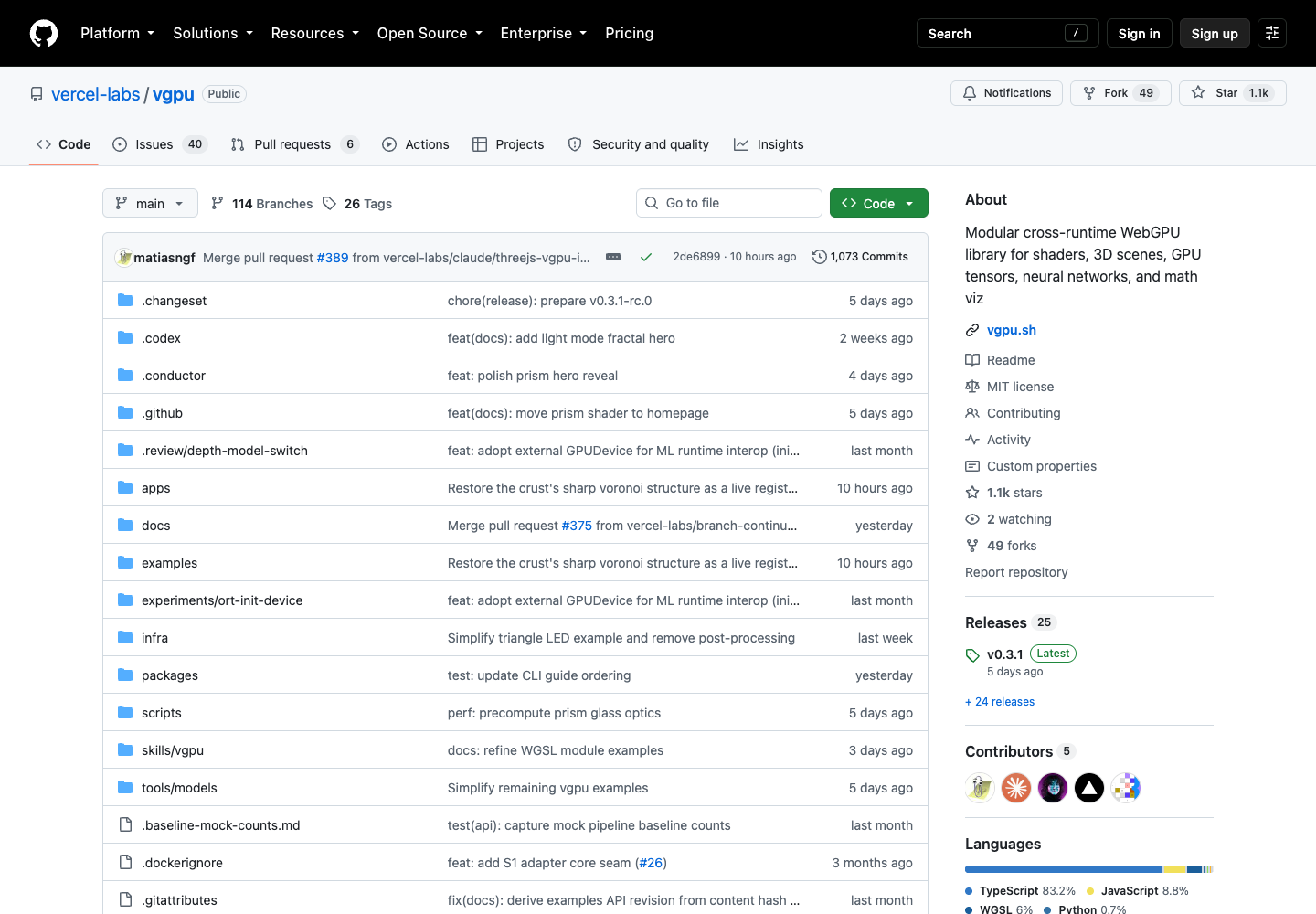Click the tag icon next to v0.3.1

pyautogui.click(x=972, y=655)
